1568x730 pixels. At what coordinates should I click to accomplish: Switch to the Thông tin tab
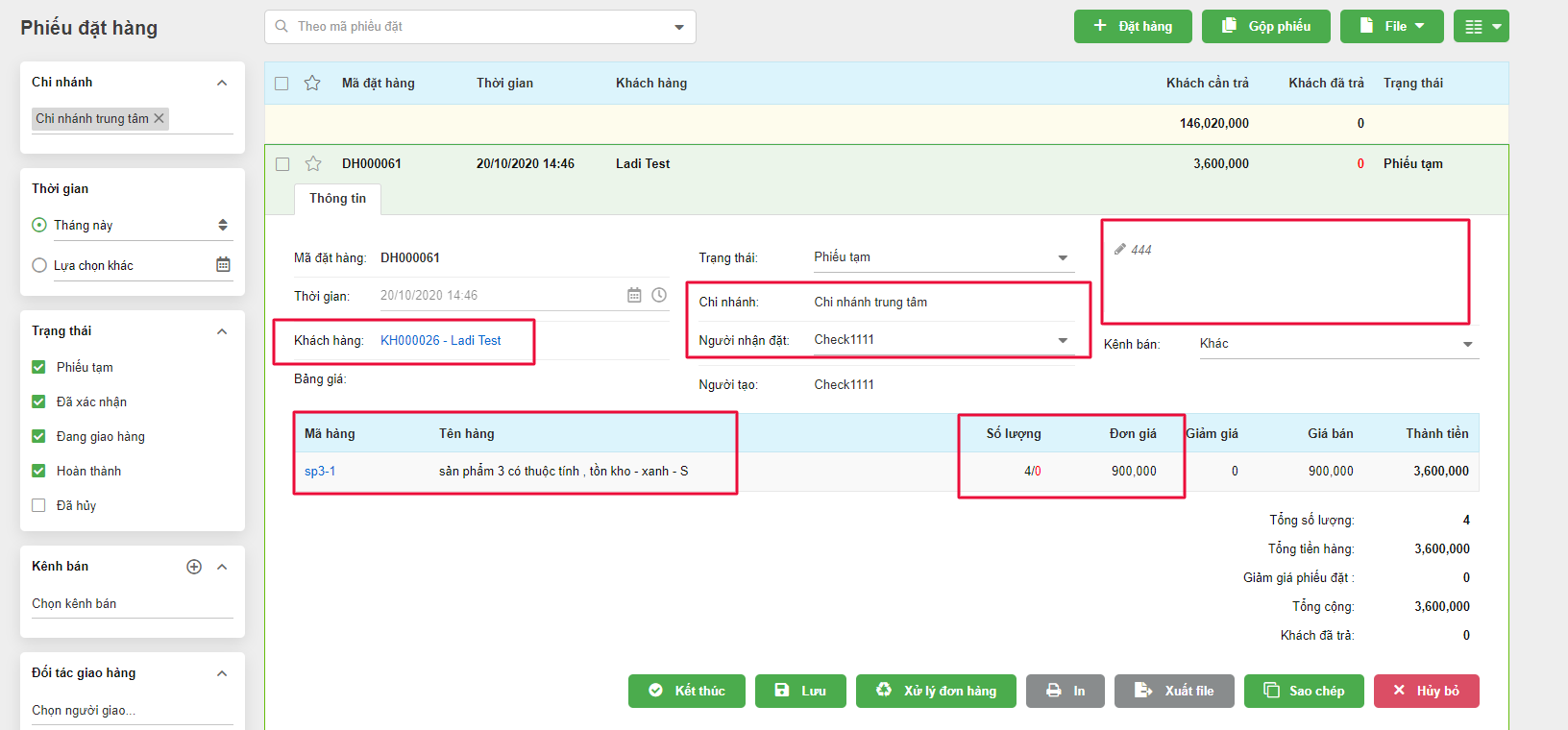(x=337, y=199)
